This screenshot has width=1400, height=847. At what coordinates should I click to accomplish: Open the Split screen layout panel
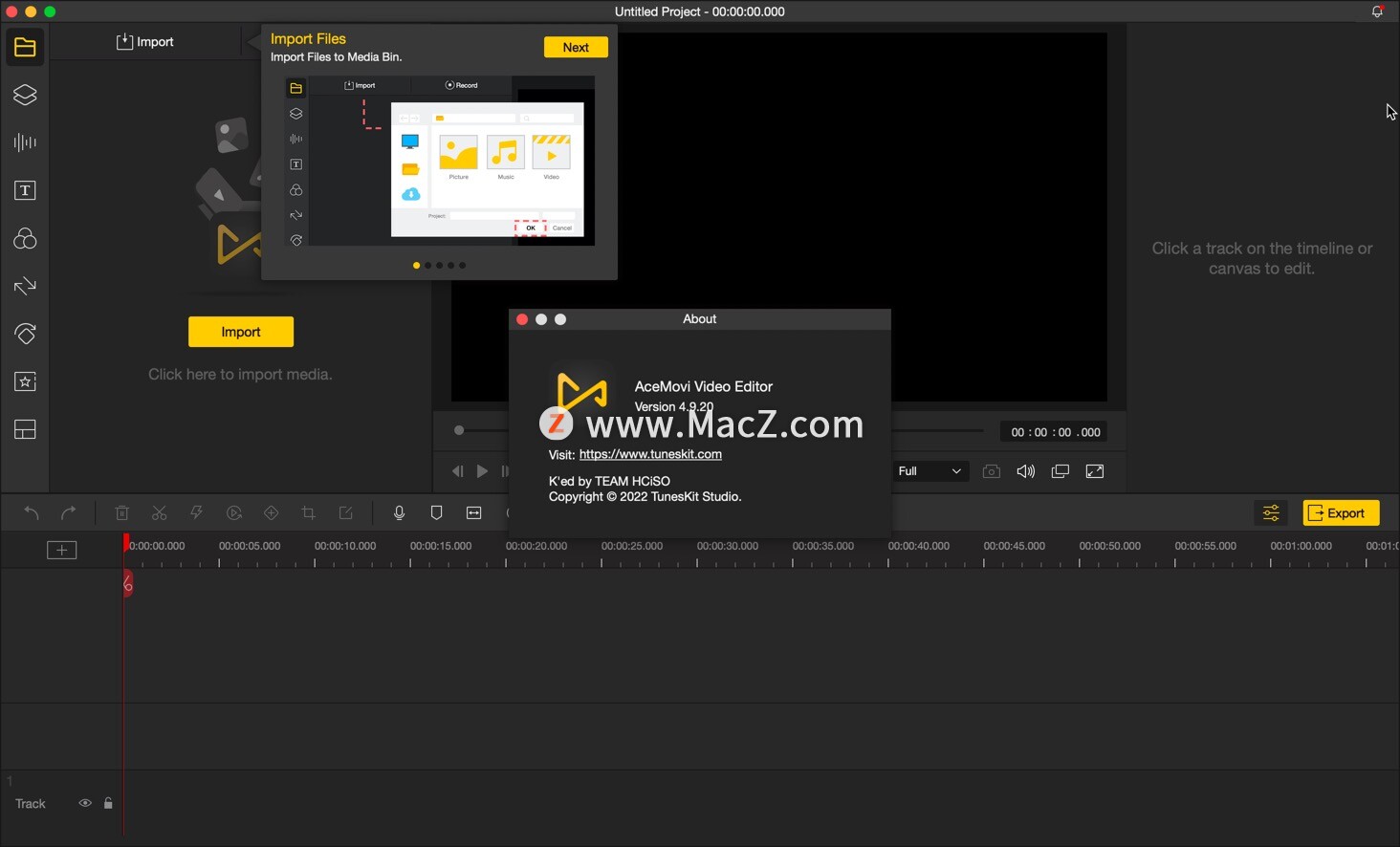pos(25,429)
